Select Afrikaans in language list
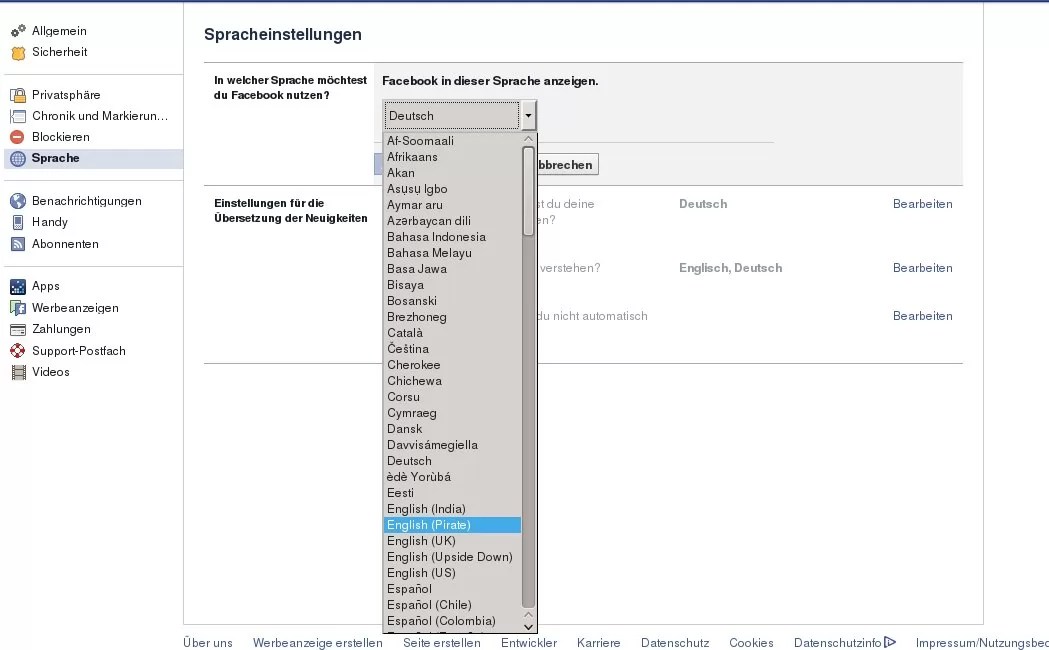Image resolution: width=1049 pixels, height=650 pixels. tap(452, 157)
